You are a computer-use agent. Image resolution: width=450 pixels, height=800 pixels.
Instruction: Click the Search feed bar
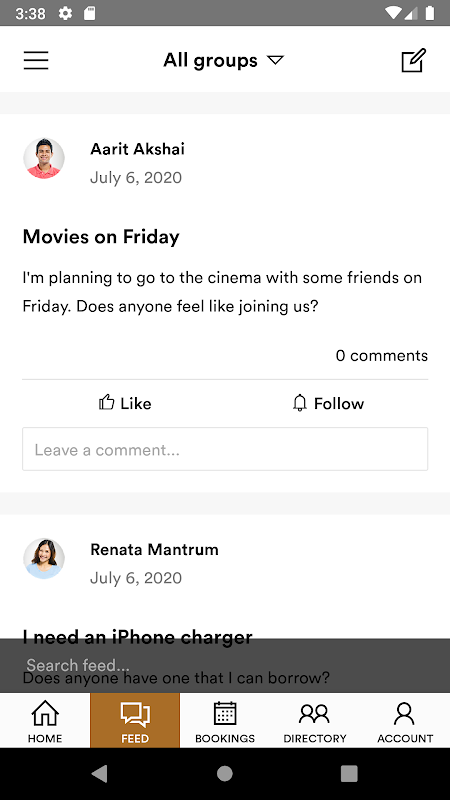click(225, 665)
